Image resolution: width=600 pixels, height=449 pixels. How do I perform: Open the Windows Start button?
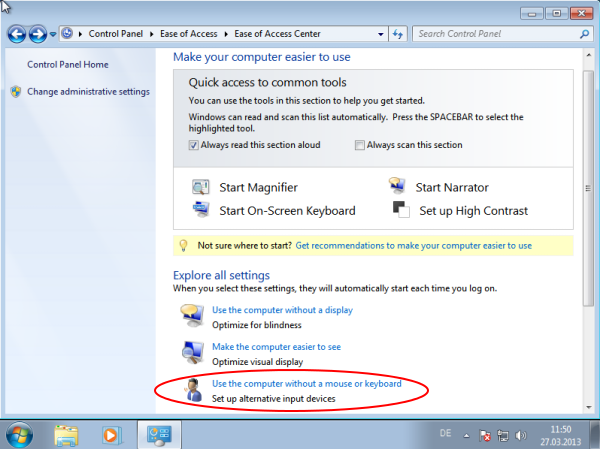18,435
